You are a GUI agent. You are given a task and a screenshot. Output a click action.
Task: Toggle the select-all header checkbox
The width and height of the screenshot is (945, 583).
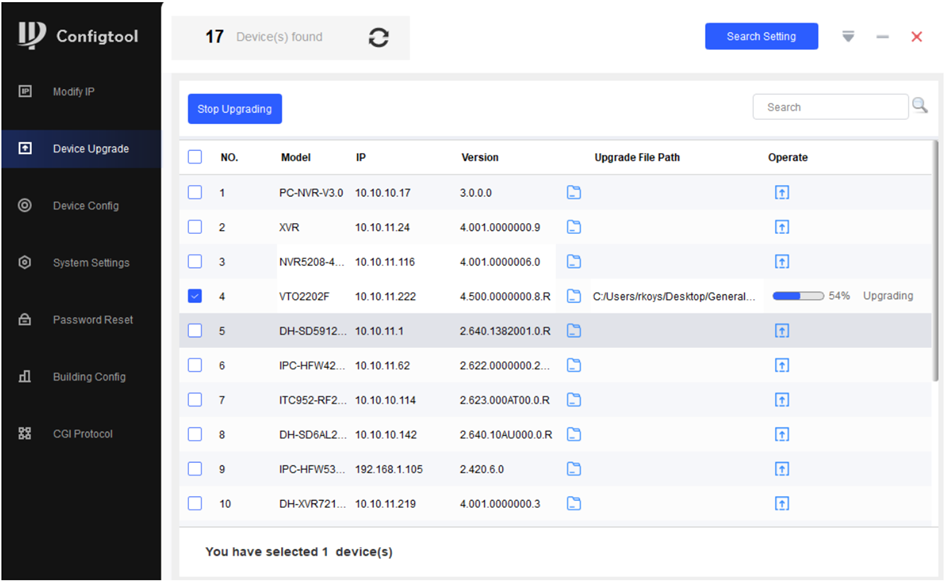[195, 157]
